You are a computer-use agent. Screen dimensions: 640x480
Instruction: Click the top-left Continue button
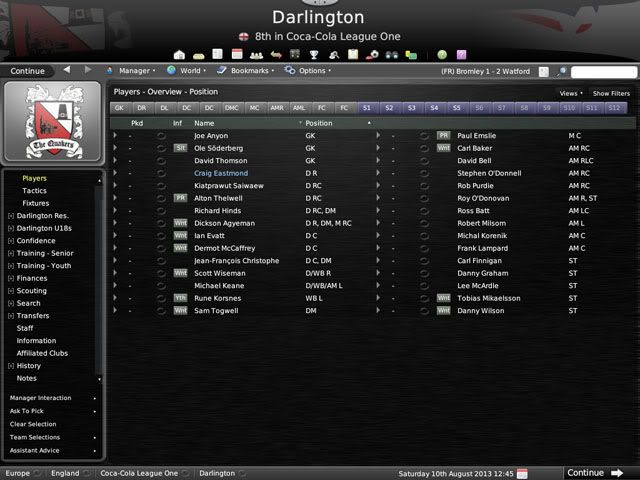point(27,71)
